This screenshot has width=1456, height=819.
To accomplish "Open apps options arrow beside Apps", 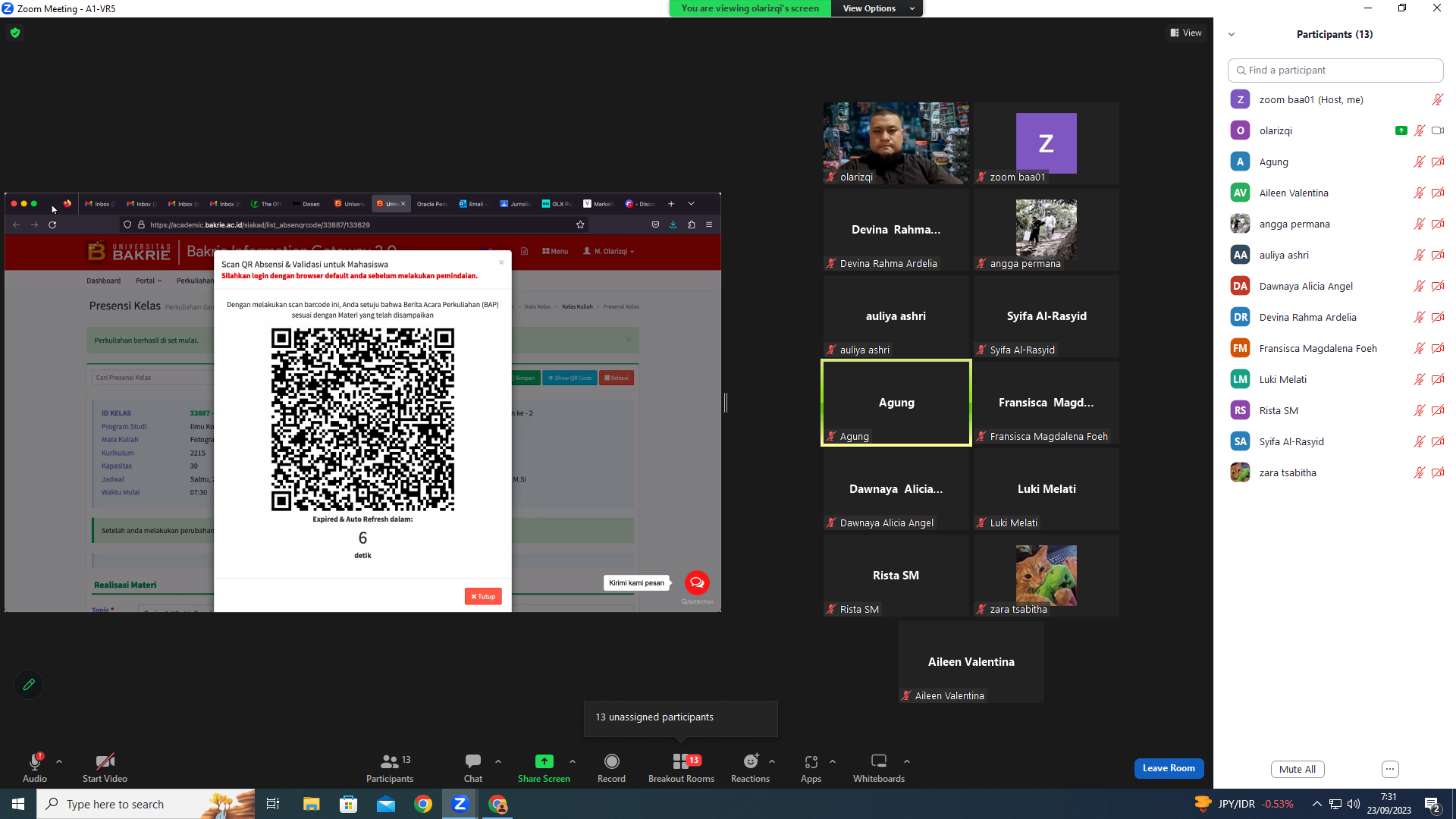I will (833, 761).
